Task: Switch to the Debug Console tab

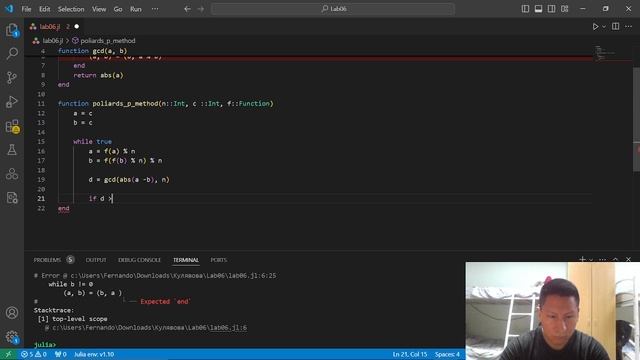Action: coord(140,260)
